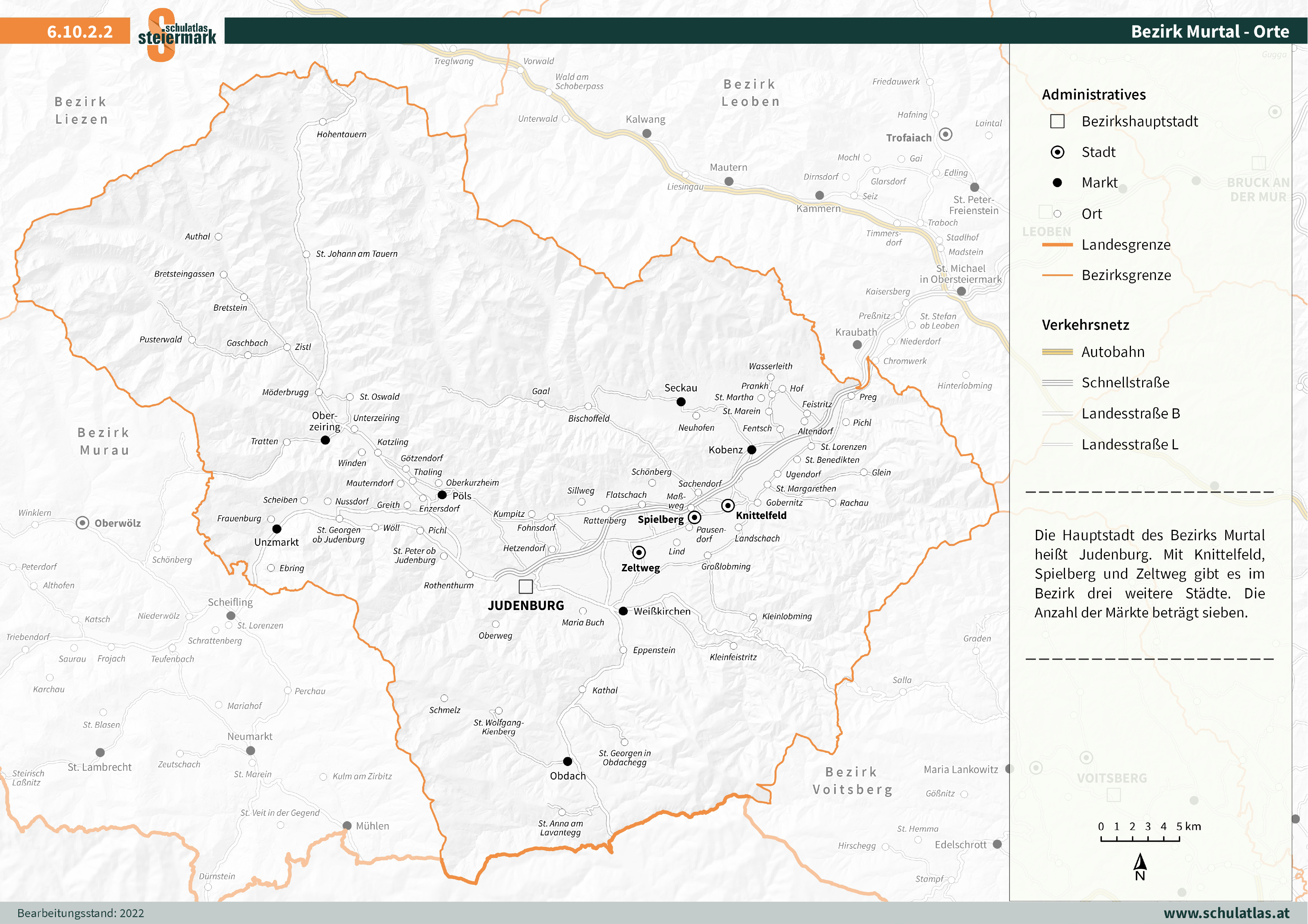
Task: Click the Unzmarkt market town dot
Action: click(x=277, y=529)
